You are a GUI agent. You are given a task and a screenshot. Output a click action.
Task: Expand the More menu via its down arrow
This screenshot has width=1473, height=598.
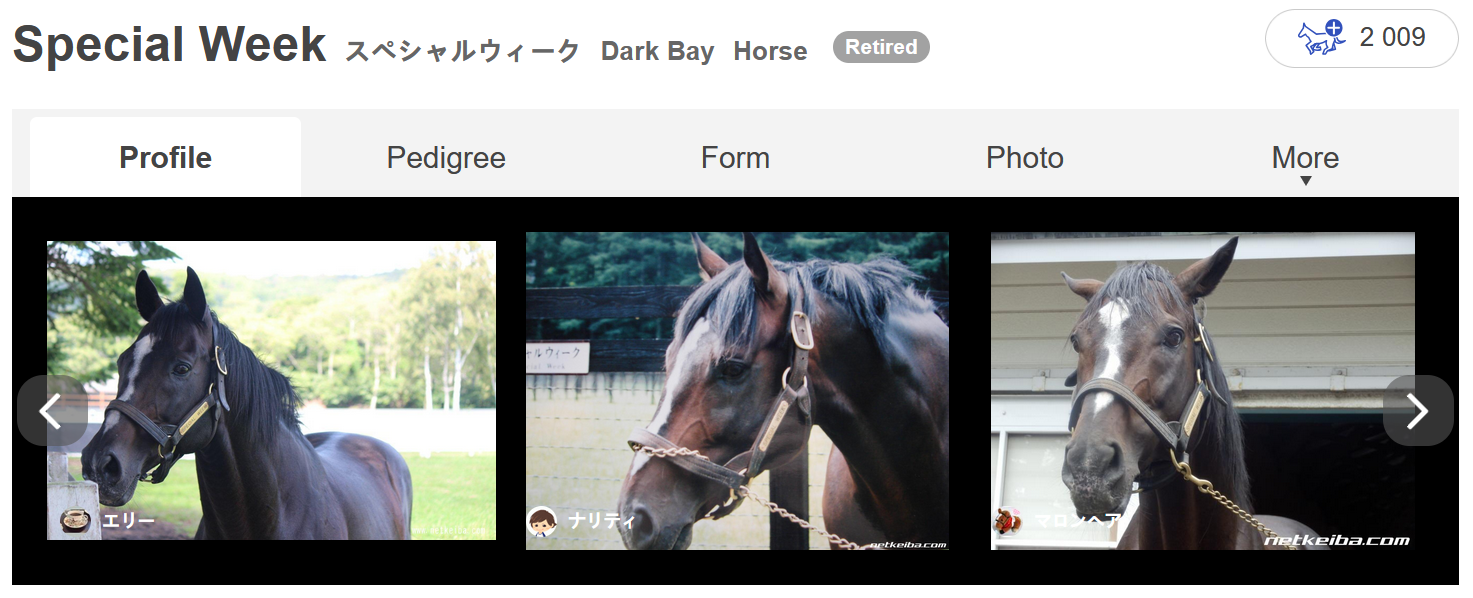point(1305,181)
